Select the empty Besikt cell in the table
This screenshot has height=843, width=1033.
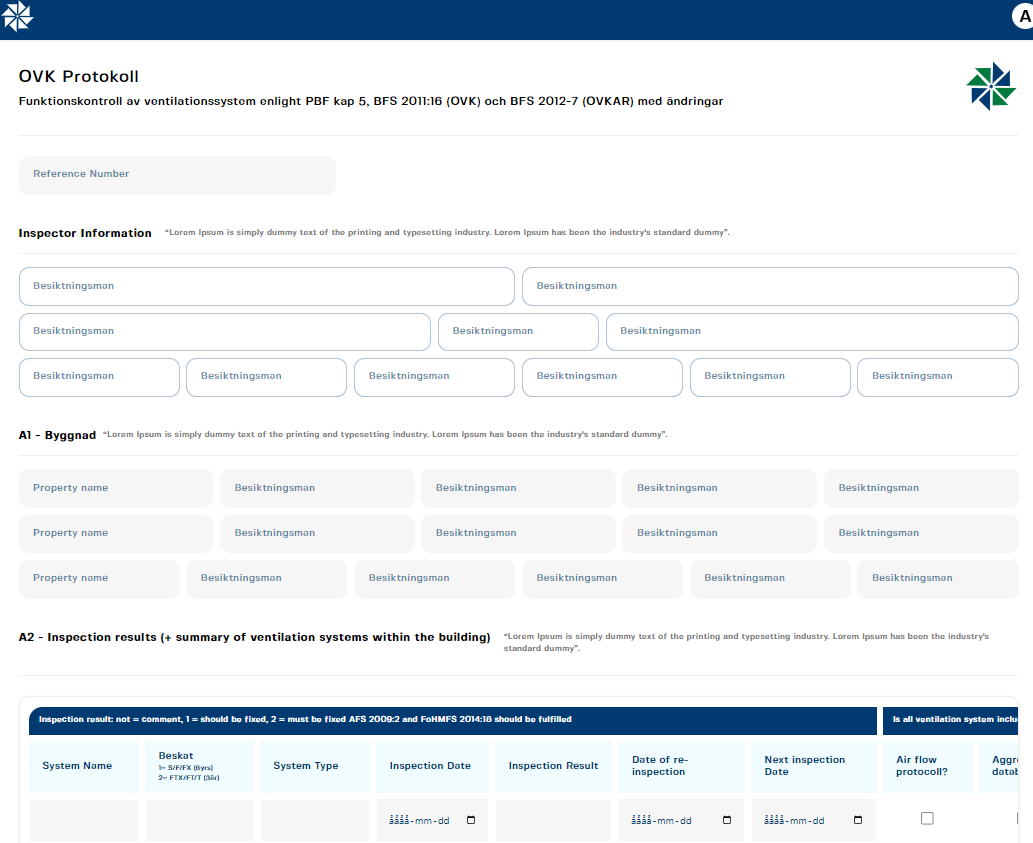point(199,820)
